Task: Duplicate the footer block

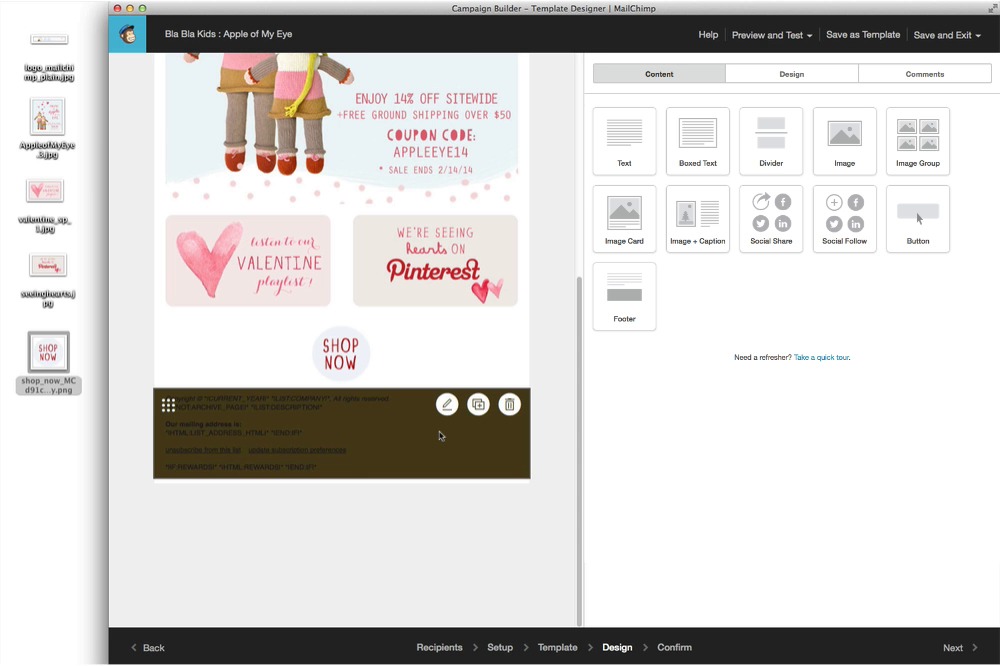Action: (478, 404)
